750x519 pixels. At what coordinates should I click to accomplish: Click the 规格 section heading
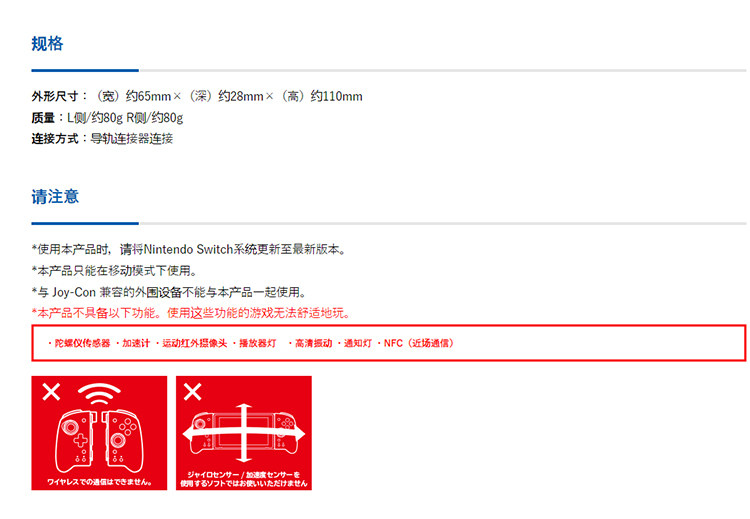(47, 44)
